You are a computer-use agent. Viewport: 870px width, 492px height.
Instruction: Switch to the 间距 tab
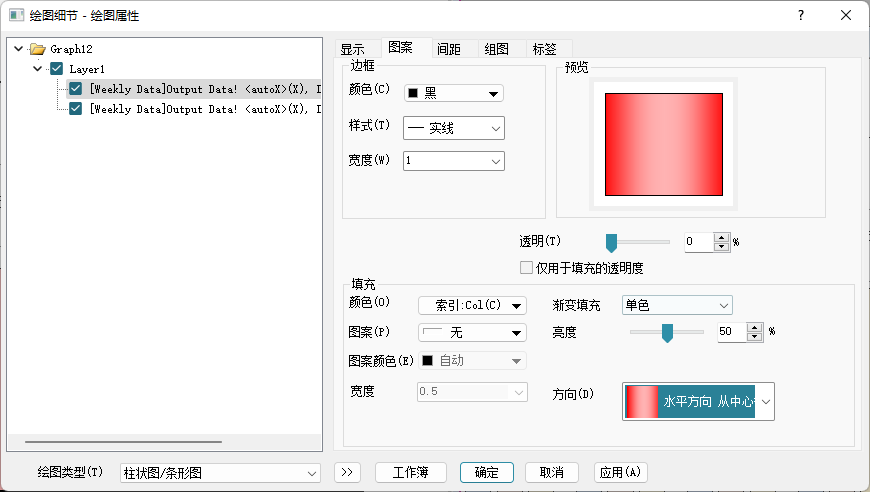coord(449,49)
